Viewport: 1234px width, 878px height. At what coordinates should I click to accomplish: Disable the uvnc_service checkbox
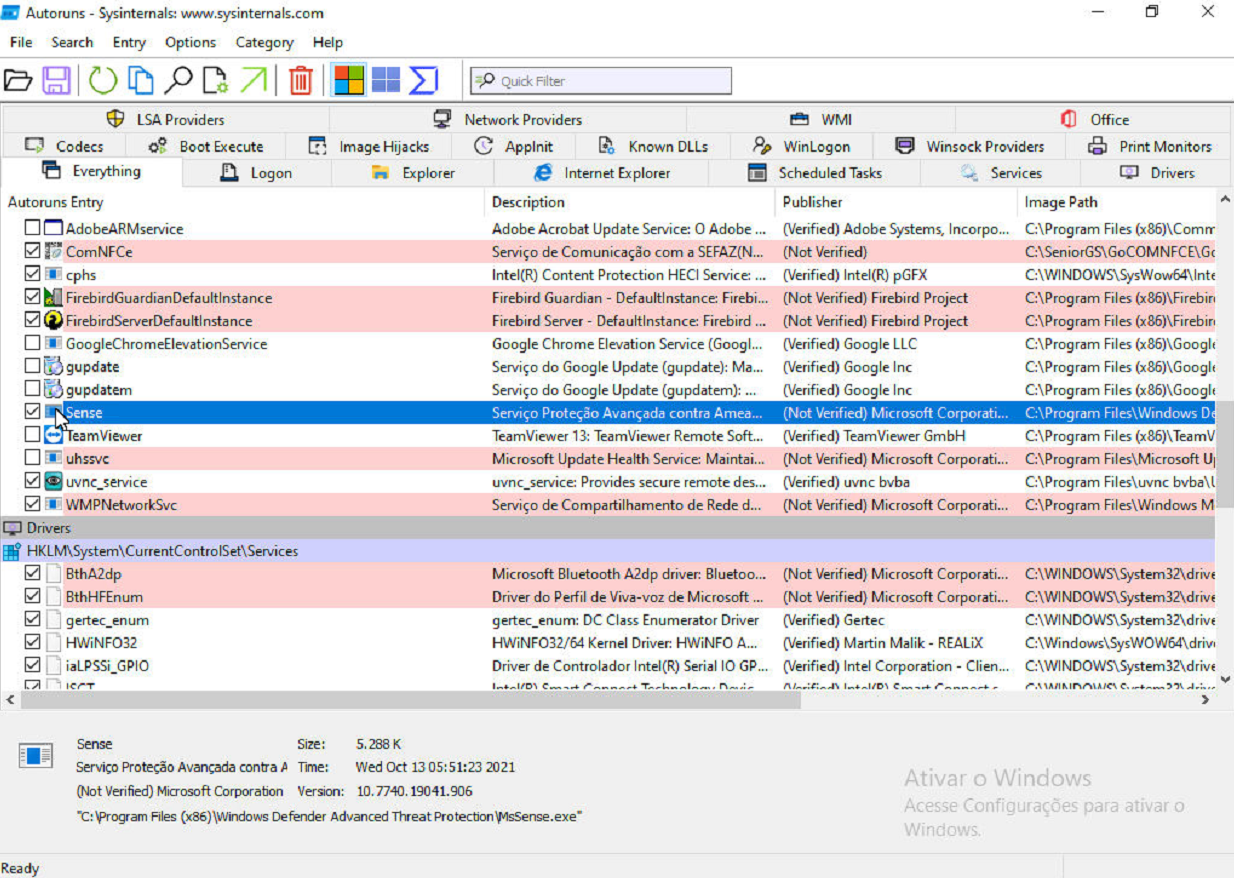tap(32, 482)
